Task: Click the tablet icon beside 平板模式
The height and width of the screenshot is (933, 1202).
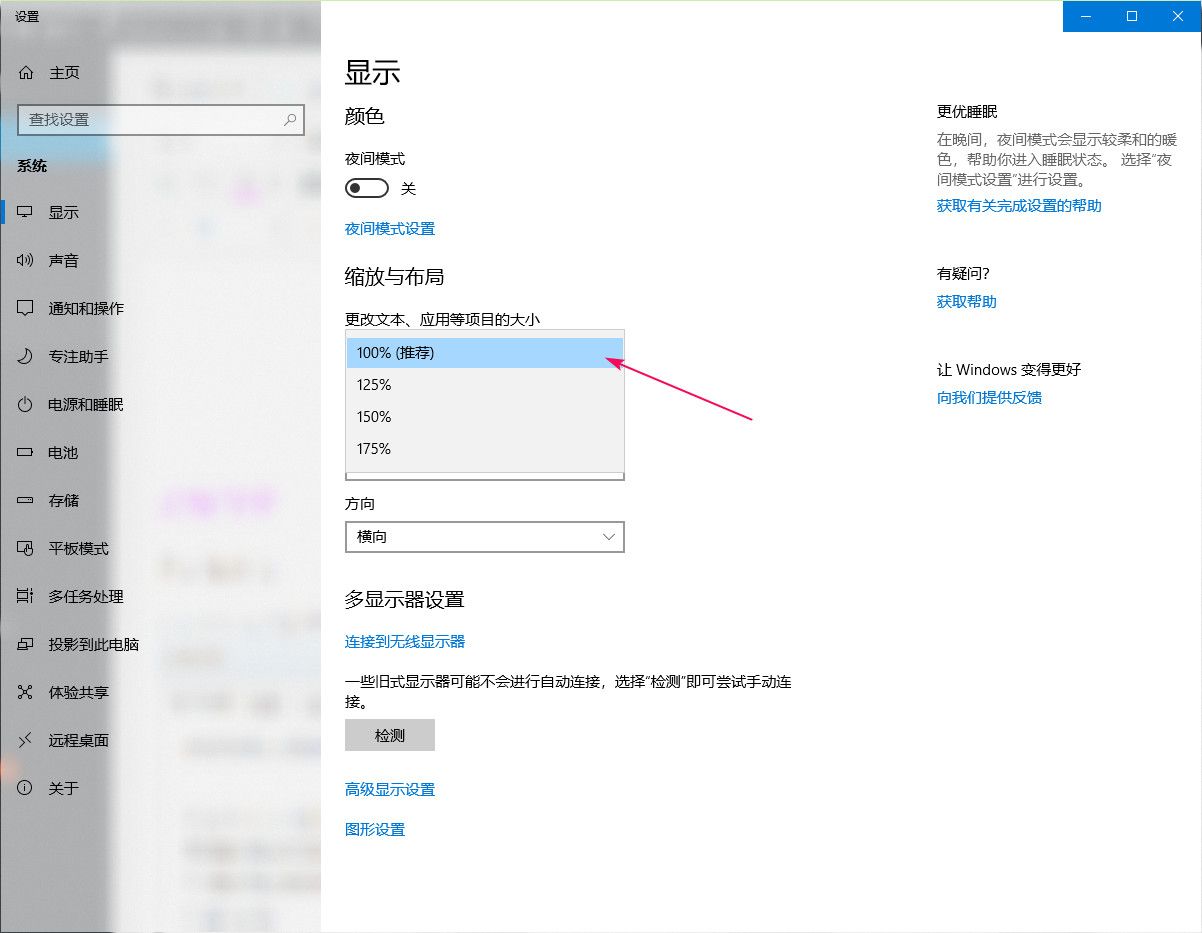Action: coord(25,549)
